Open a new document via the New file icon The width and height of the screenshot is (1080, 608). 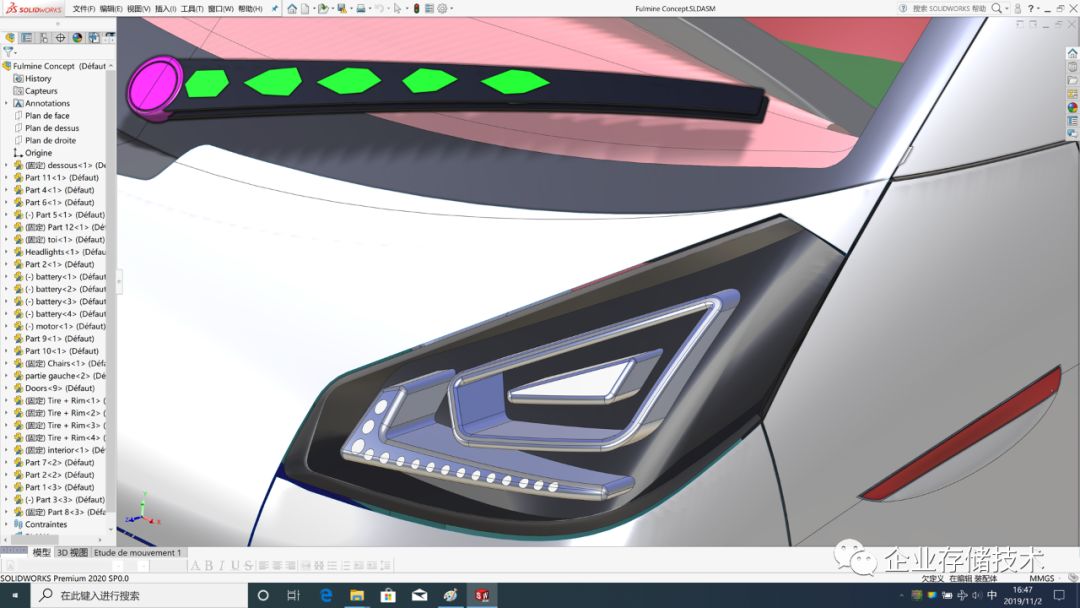pyautogui.click(x=305, y=9)
